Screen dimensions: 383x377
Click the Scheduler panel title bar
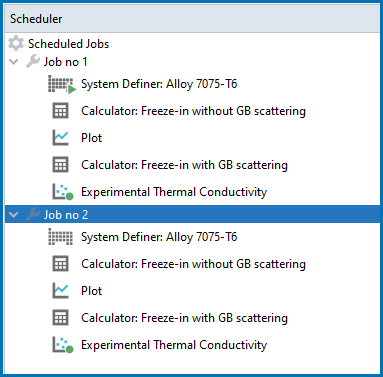(192, 19)
